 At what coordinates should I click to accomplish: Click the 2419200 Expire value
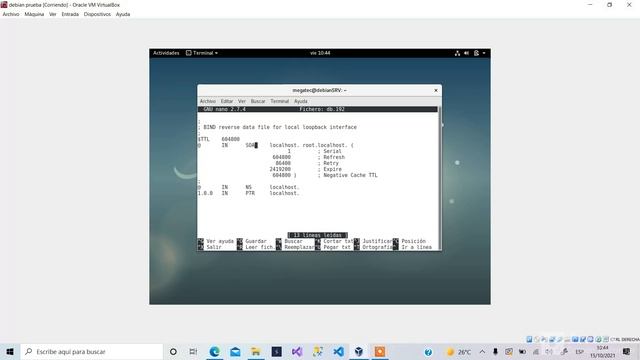[280, 169]
